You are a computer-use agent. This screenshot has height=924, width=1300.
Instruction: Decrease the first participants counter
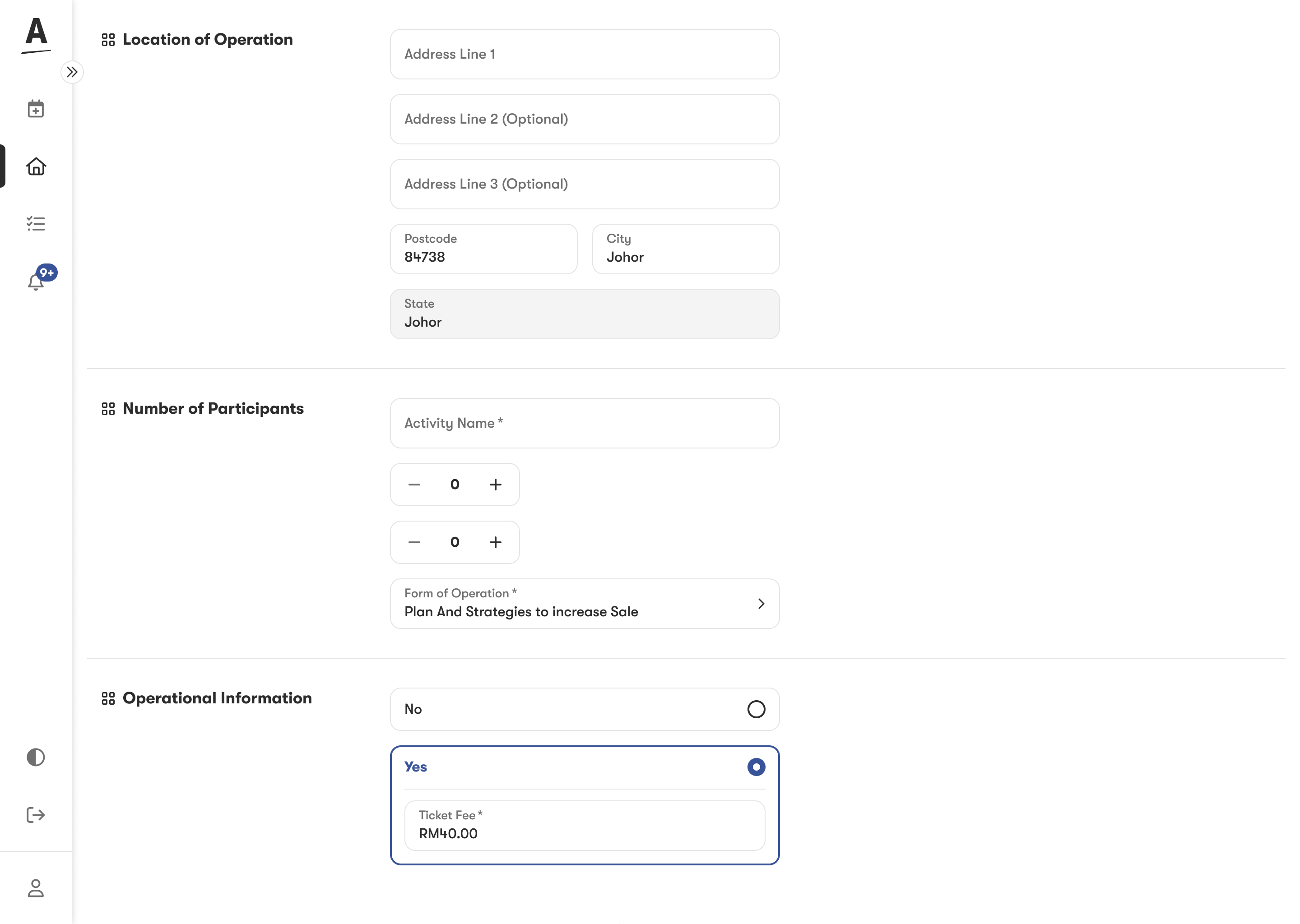click(x=414, y=484)
